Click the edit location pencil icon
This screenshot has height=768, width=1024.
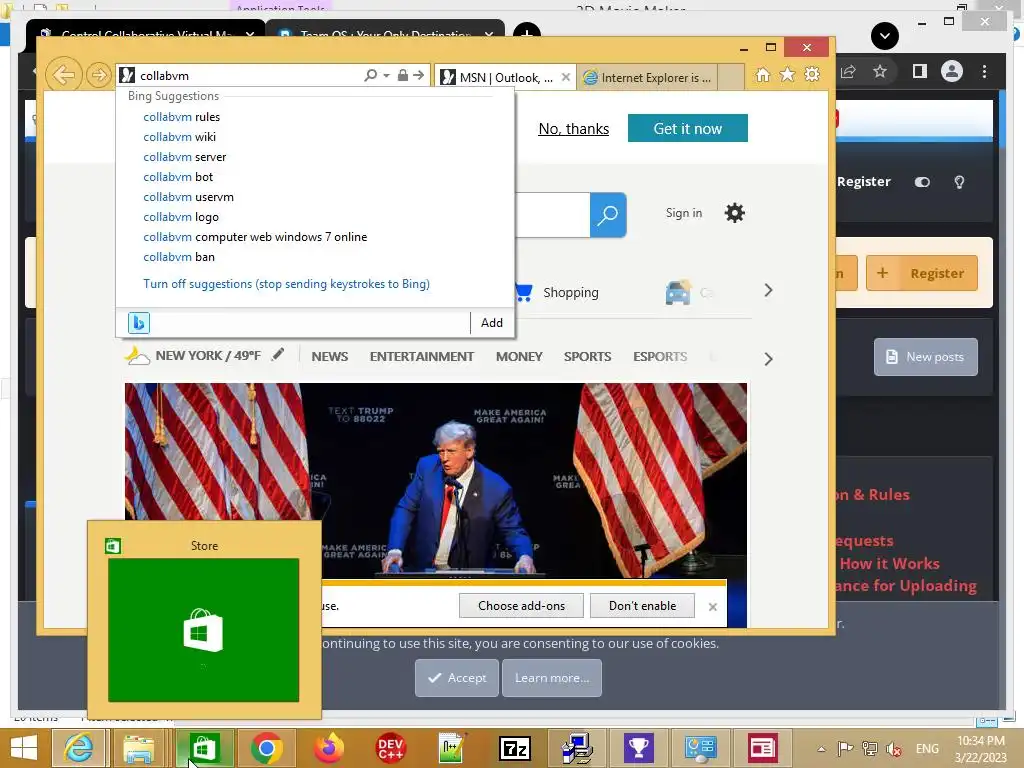[x=278, y=355]
